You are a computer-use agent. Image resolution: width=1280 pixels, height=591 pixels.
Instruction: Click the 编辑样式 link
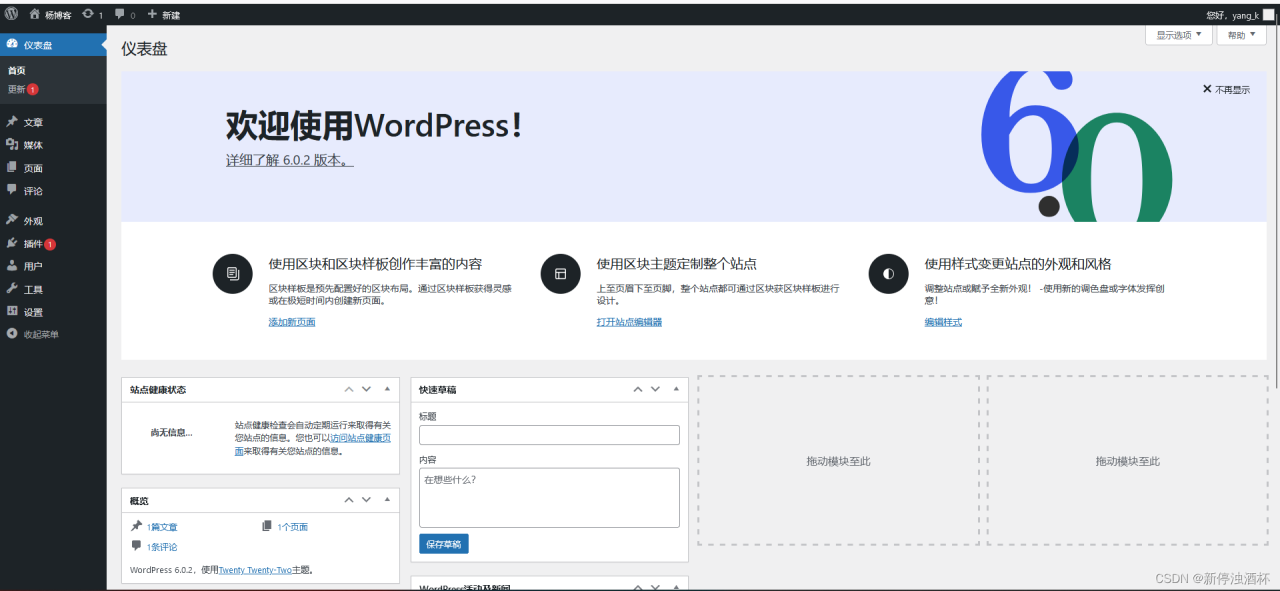[x=943, y=322]
